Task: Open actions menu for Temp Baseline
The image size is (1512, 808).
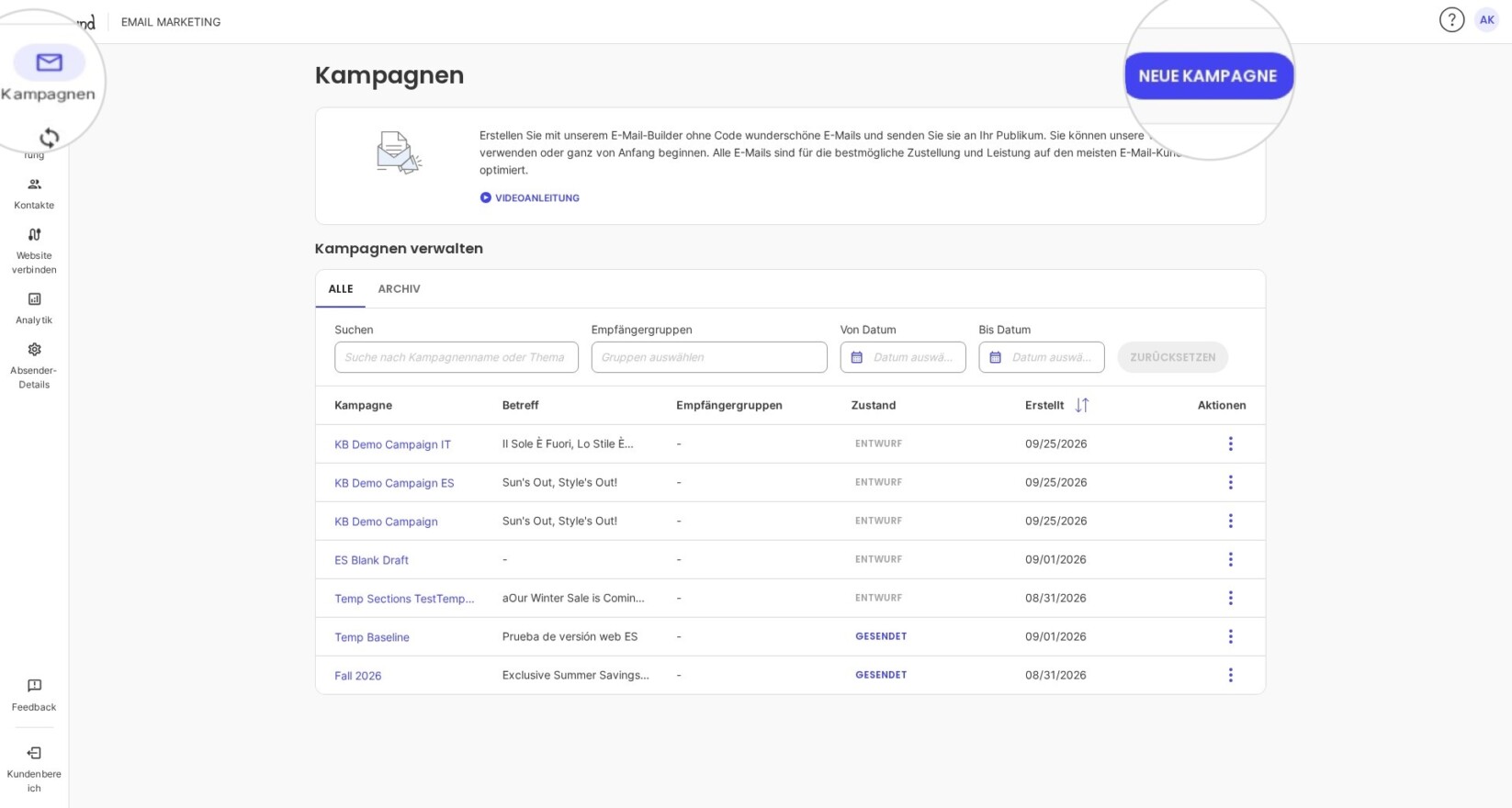Action: (x=1231, y=636)
